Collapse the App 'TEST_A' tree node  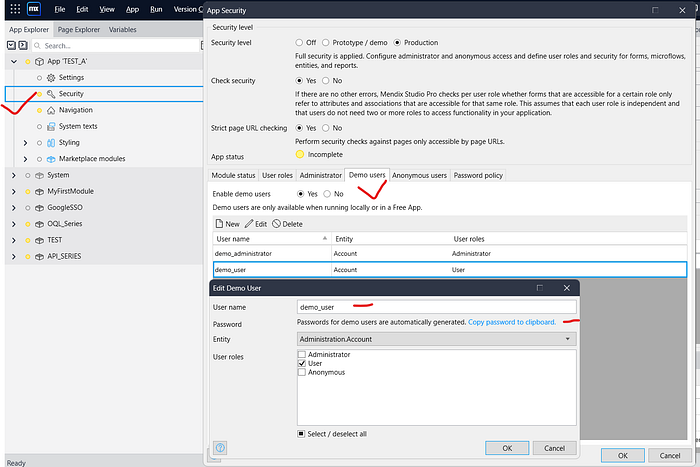point(13,61)
